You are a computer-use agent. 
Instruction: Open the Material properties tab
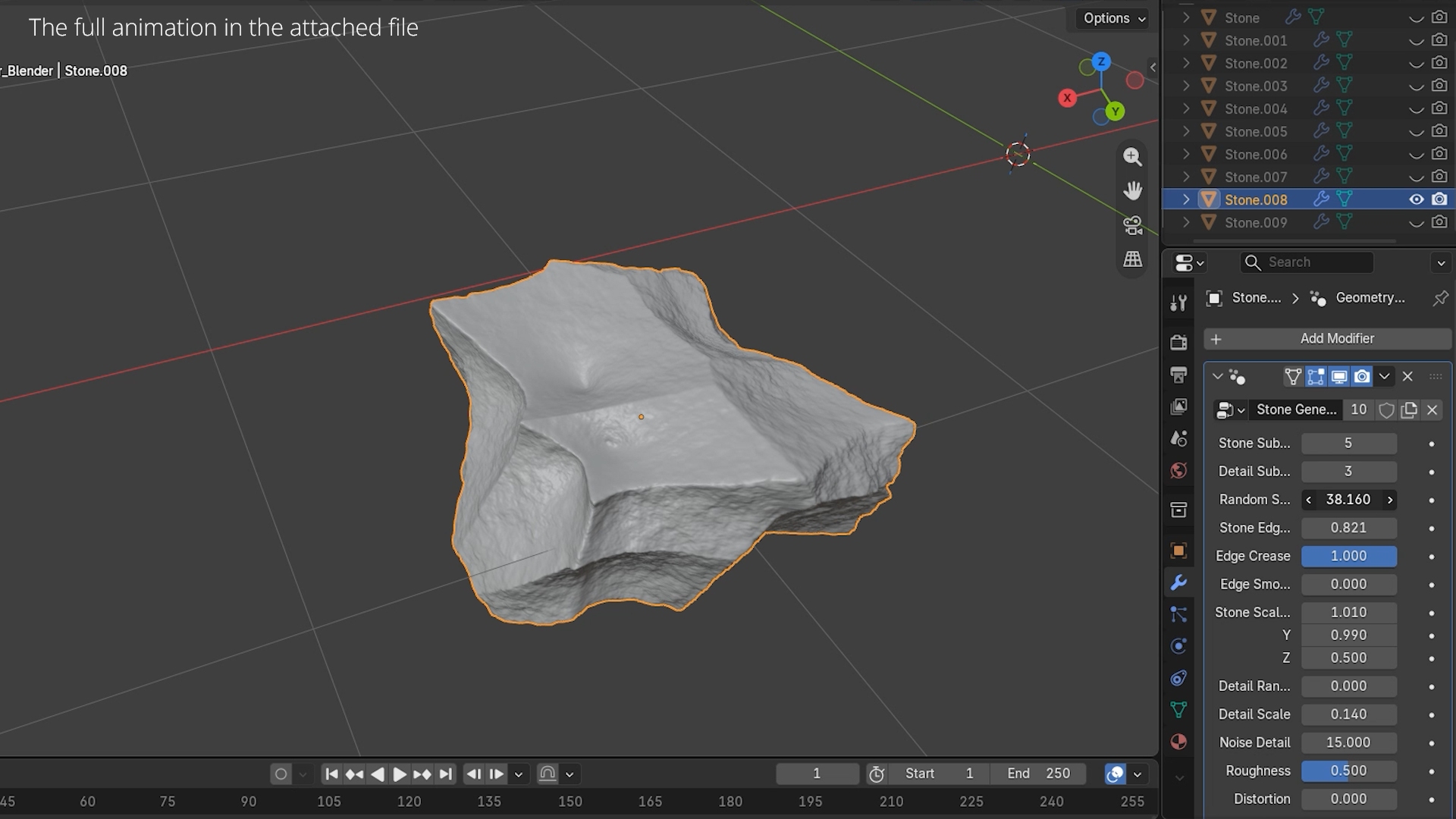[x=1178, y=742]
